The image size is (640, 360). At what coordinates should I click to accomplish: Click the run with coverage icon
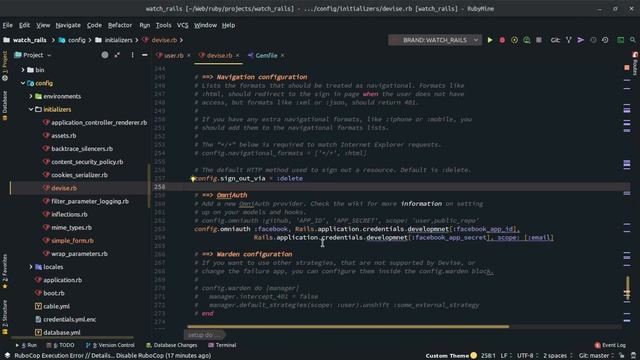coord(514,40)
